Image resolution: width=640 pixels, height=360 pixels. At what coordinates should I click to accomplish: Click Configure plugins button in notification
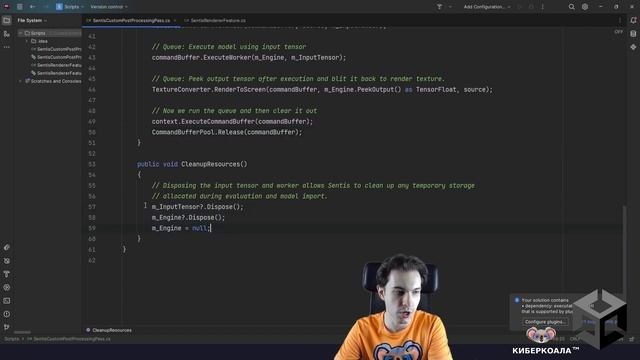pos(545,322)
